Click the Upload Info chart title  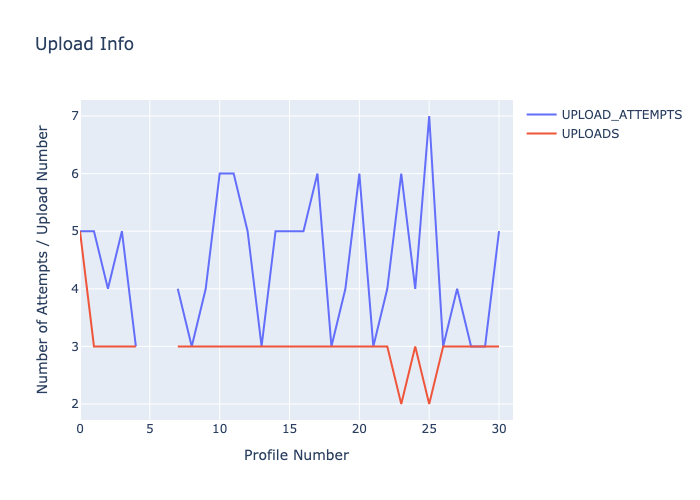point(84,44)
